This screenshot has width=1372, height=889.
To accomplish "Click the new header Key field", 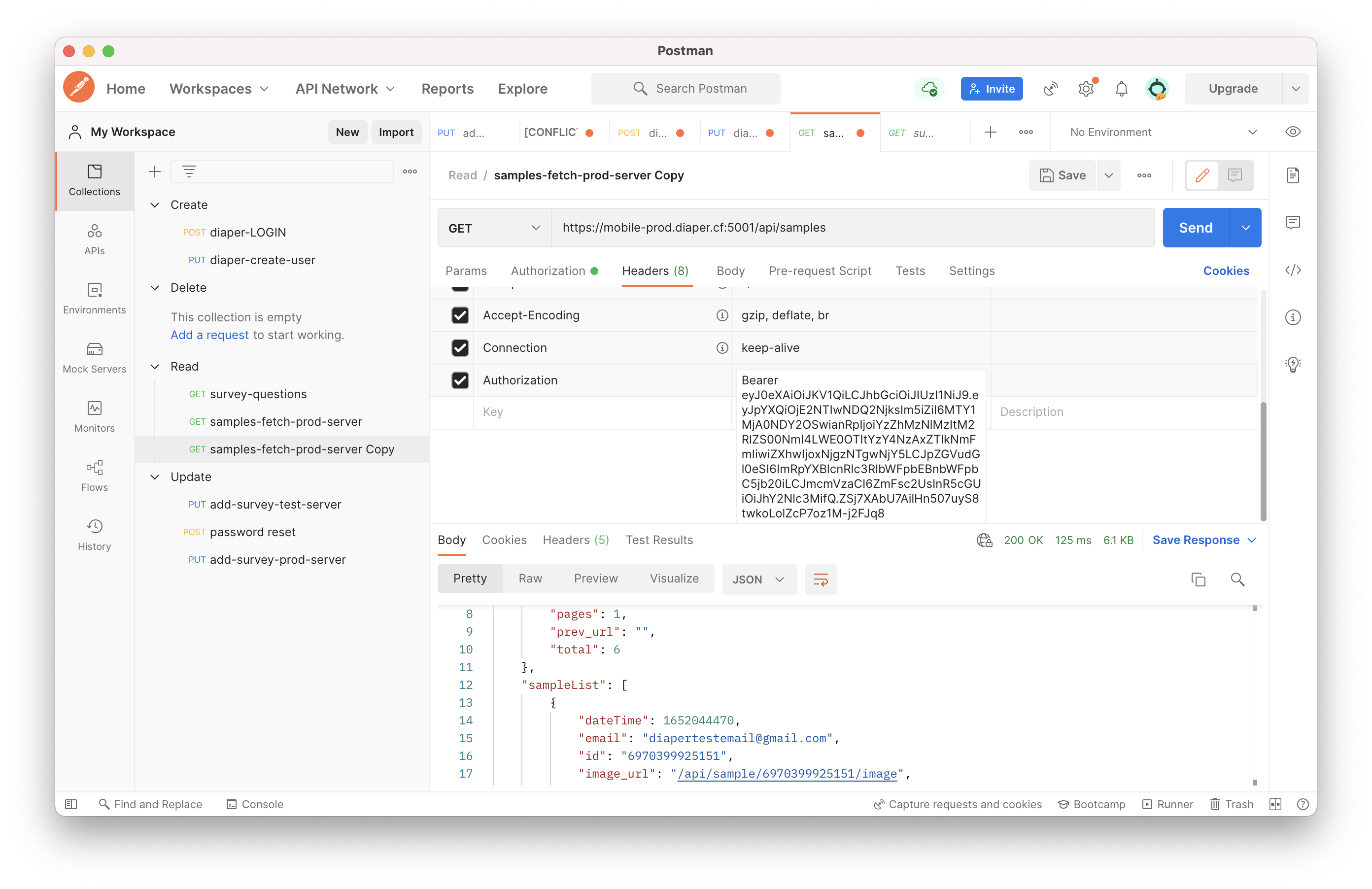I will click(x=602, y=412).
